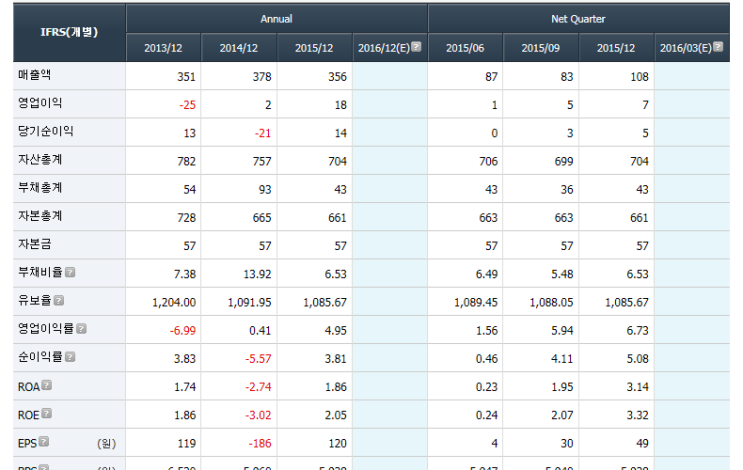Viewport: 743px width, 470px height.
Task: Open help icon beside 유보율
Action: click(59, 300)
